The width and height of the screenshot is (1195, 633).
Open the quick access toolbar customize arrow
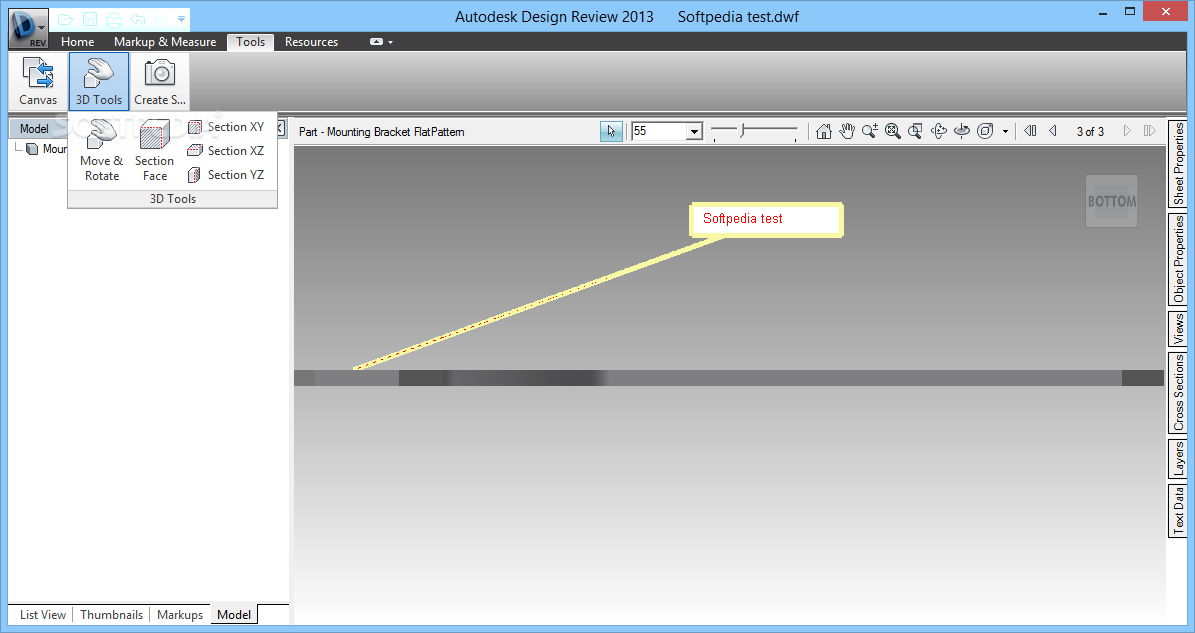181,19
